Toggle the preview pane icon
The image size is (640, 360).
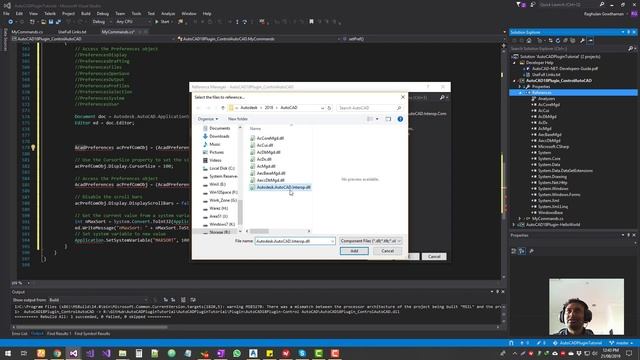pos(388,119)
